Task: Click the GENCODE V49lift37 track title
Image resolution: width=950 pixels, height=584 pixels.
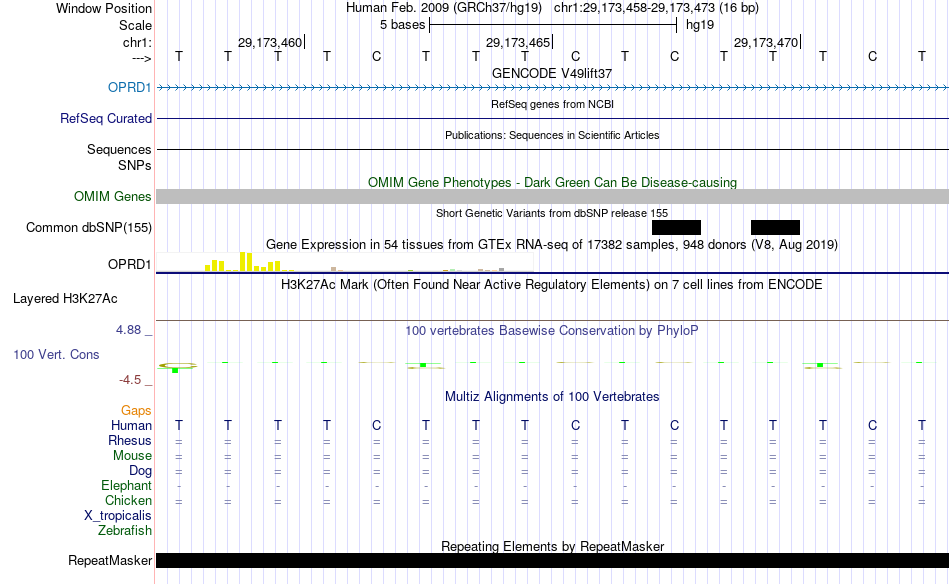Action: coord(552,73)
